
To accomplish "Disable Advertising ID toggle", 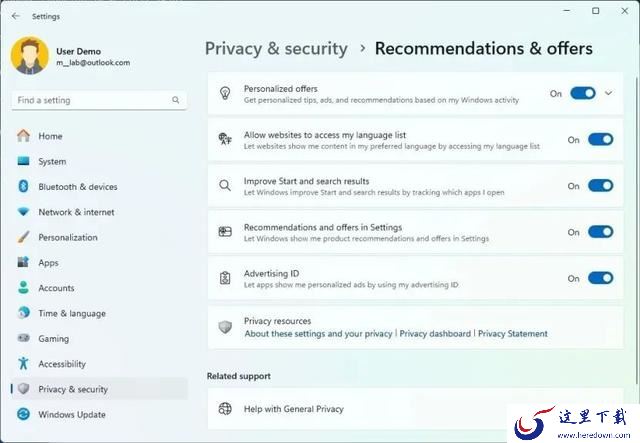I will pyautogui.click(x=600, y=278).
